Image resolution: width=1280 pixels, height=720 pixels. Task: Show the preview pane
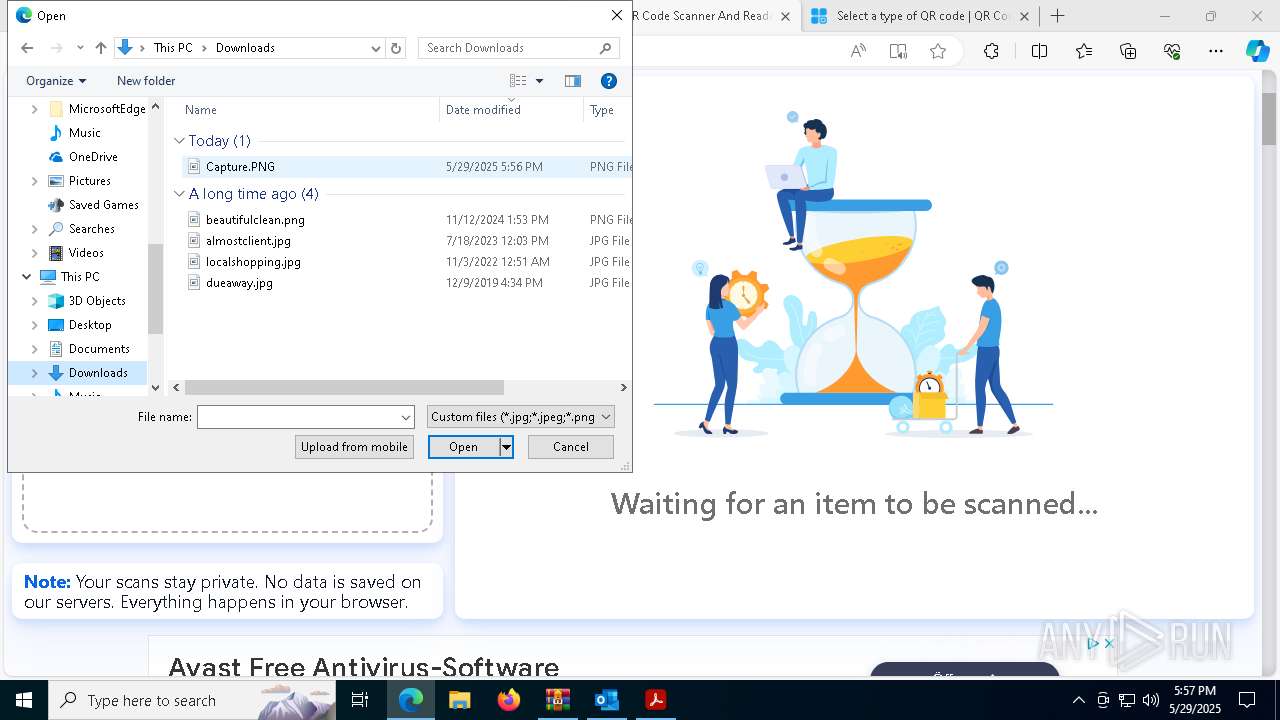573,81
